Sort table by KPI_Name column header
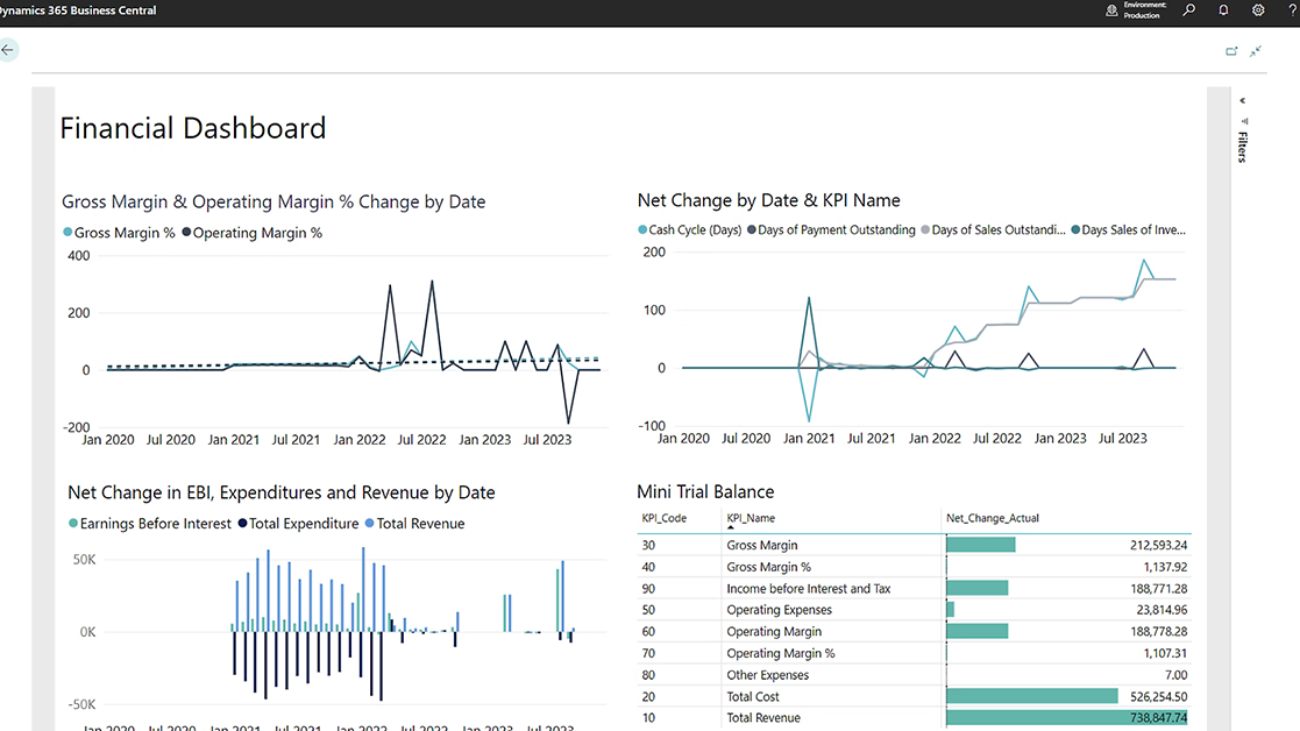Screen dimensions: 1300x731 (750, 518)
